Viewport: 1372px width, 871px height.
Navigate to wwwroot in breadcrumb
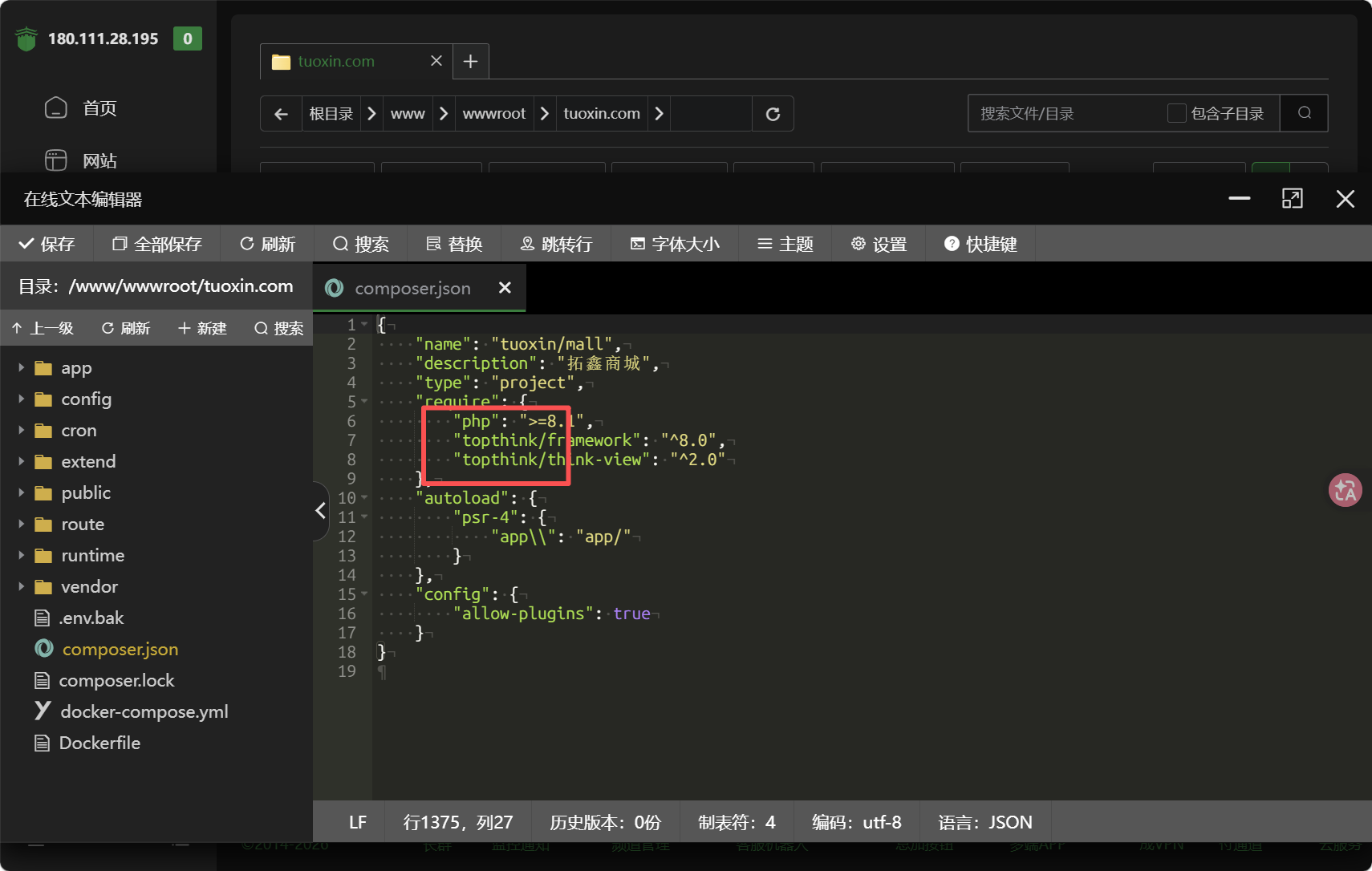[x=494, y=114]
